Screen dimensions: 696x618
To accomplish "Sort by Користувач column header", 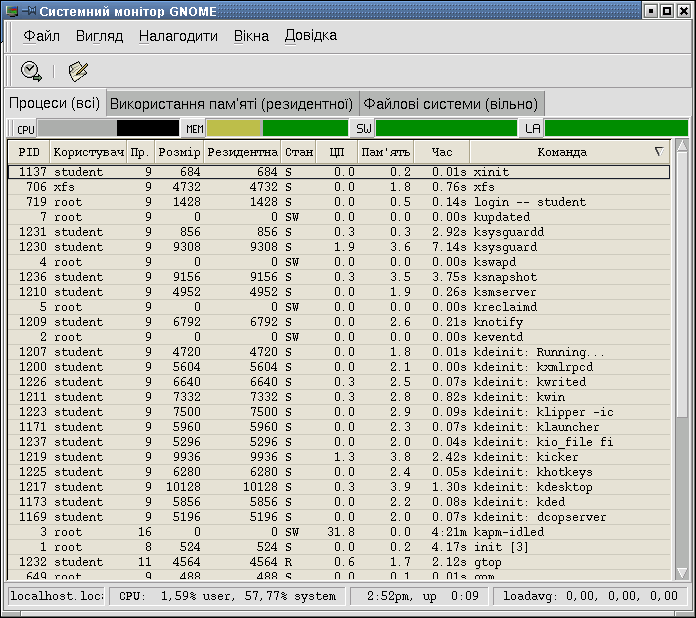I will 88,152.
